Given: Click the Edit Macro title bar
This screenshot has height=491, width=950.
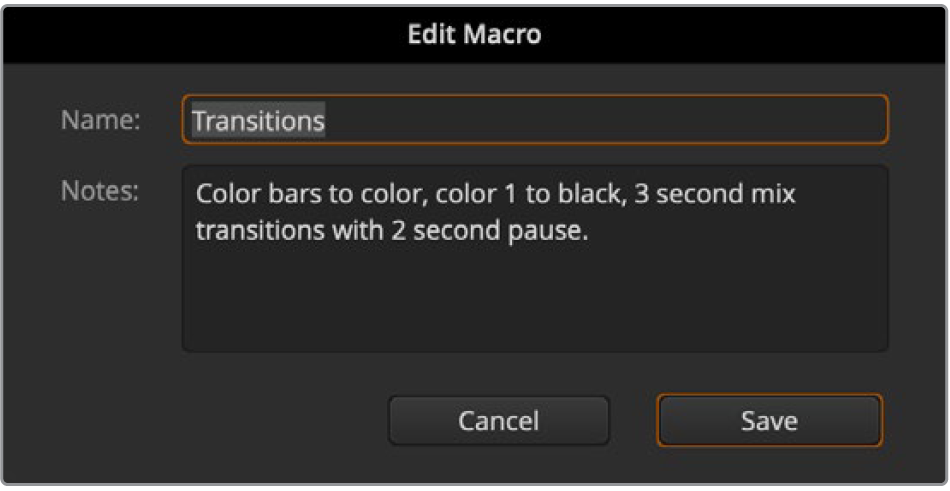Looking at the screenshot, I should pos(474,34).
